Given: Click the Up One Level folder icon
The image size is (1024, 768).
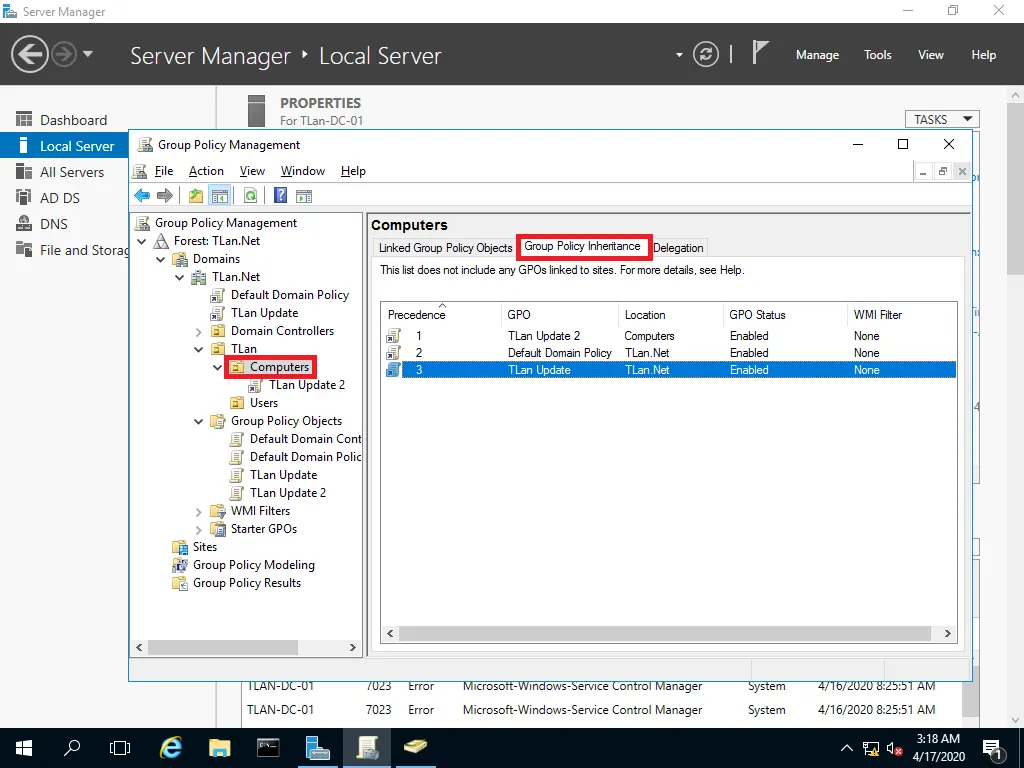Looking at the screenshot, I should click(196, 196).
